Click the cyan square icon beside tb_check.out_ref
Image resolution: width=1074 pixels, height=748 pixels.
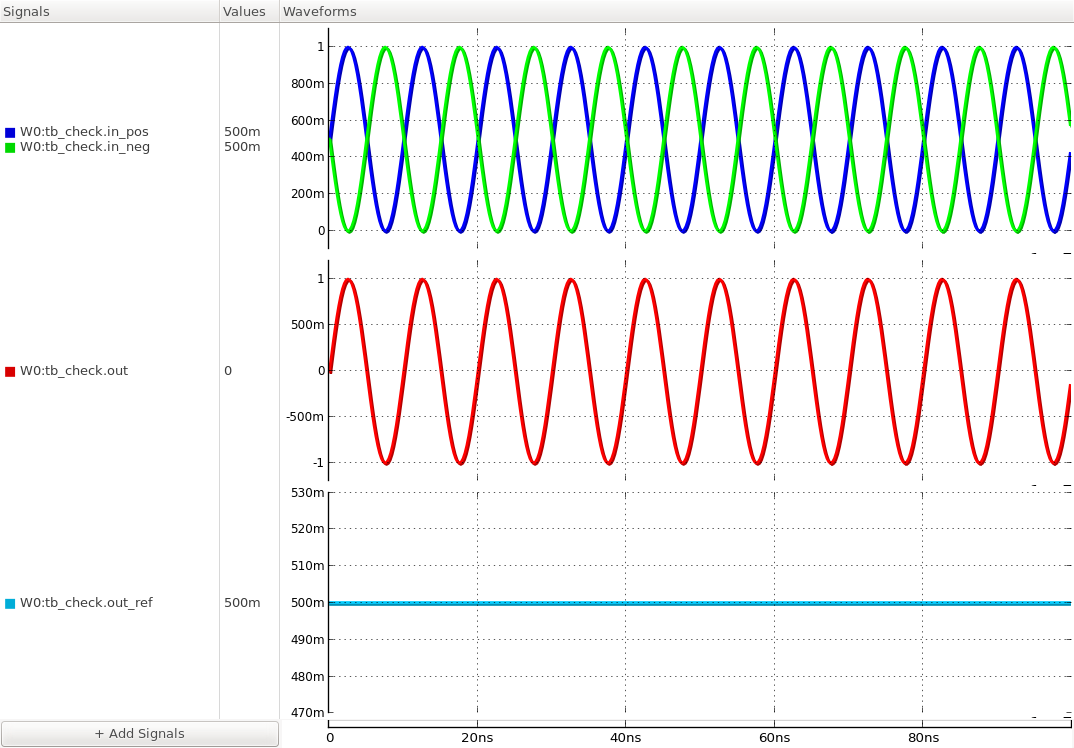[10, 603]
